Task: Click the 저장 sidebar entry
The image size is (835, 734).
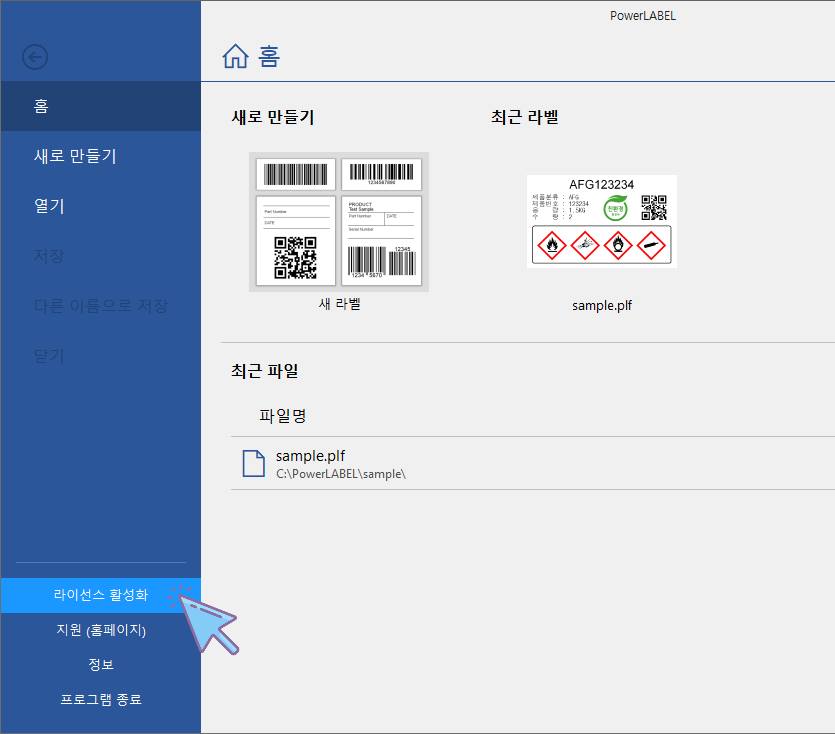Action: [x=100, y=256]
